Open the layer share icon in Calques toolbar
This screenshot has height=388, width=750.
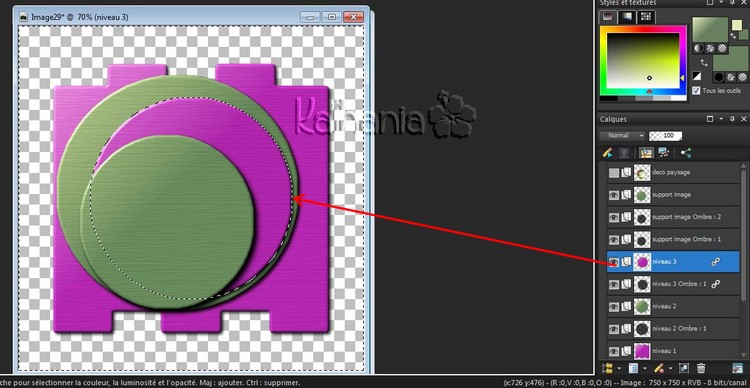pos(686,153)
